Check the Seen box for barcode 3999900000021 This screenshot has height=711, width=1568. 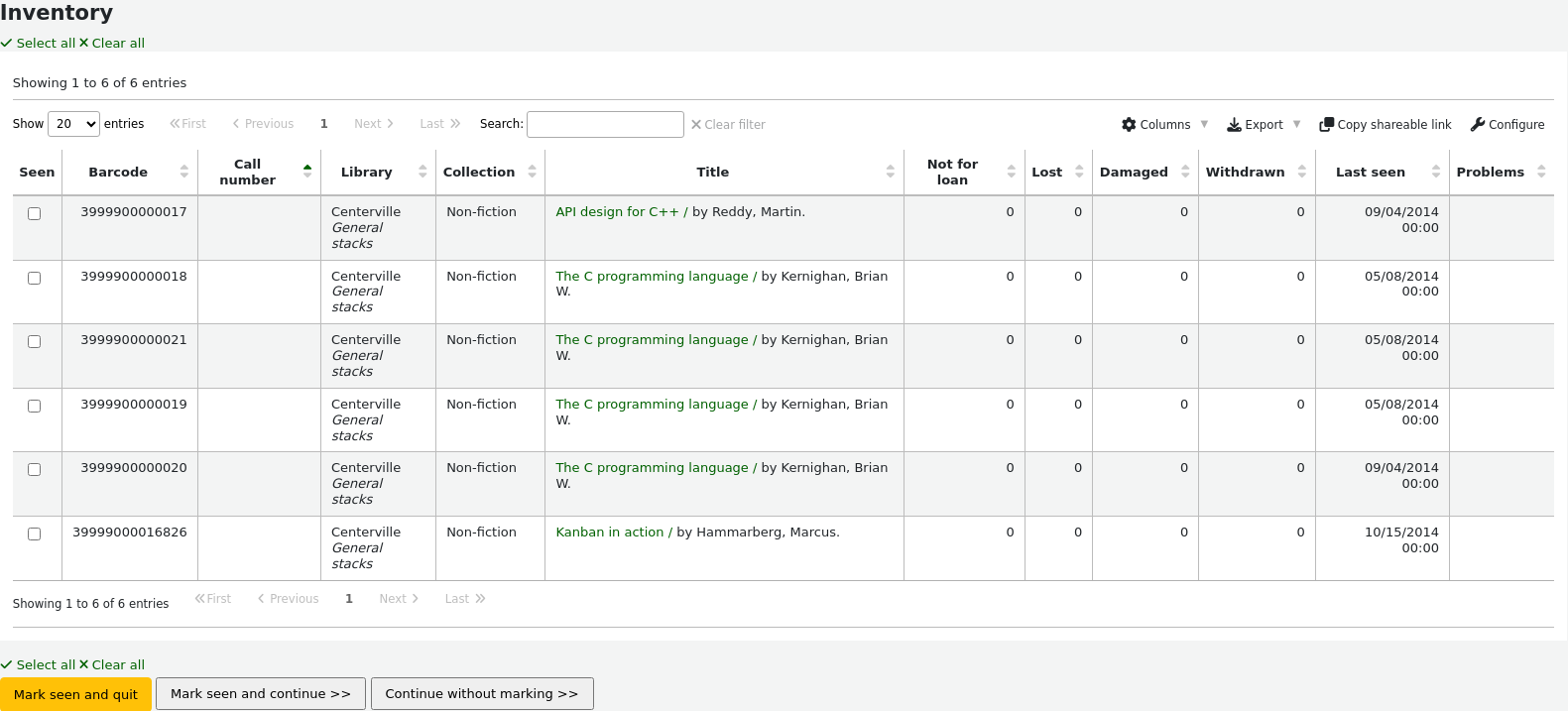pyautogui.click(x=35, y=342)
